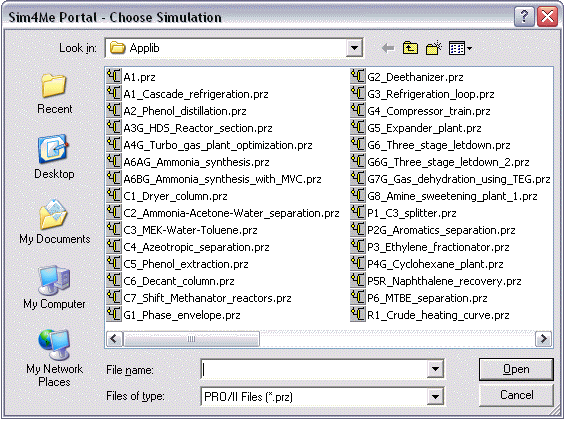Click file icon of R1_Crude_heating_curve.prz
Viewport: 566px width, 421px height.
(358, 314)
